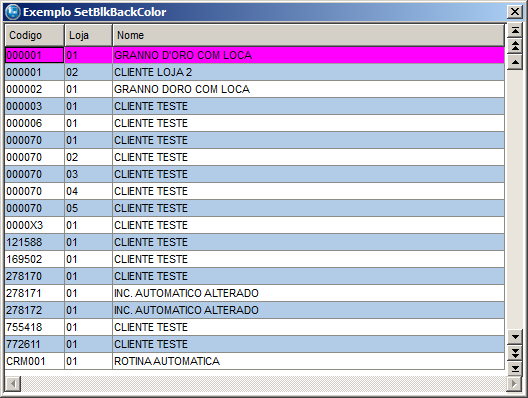Select the CLIENTE LOJA 2 row

click(x=255, y=72)
